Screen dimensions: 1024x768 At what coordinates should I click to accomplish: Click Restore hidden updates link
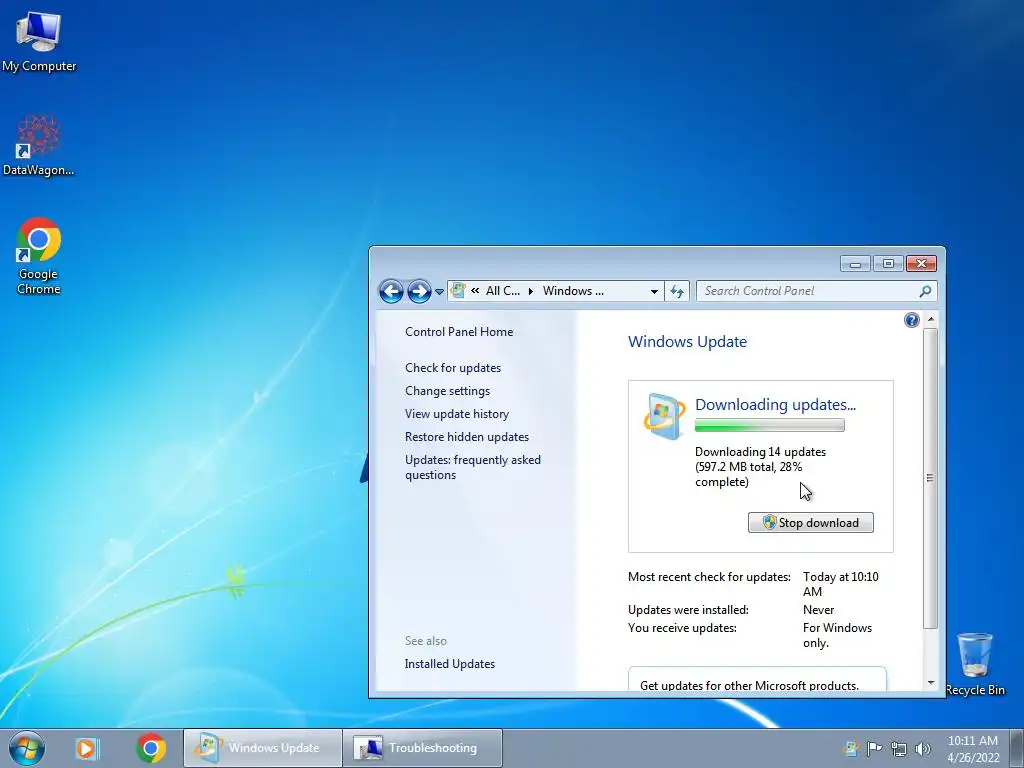tap(466, 437)
